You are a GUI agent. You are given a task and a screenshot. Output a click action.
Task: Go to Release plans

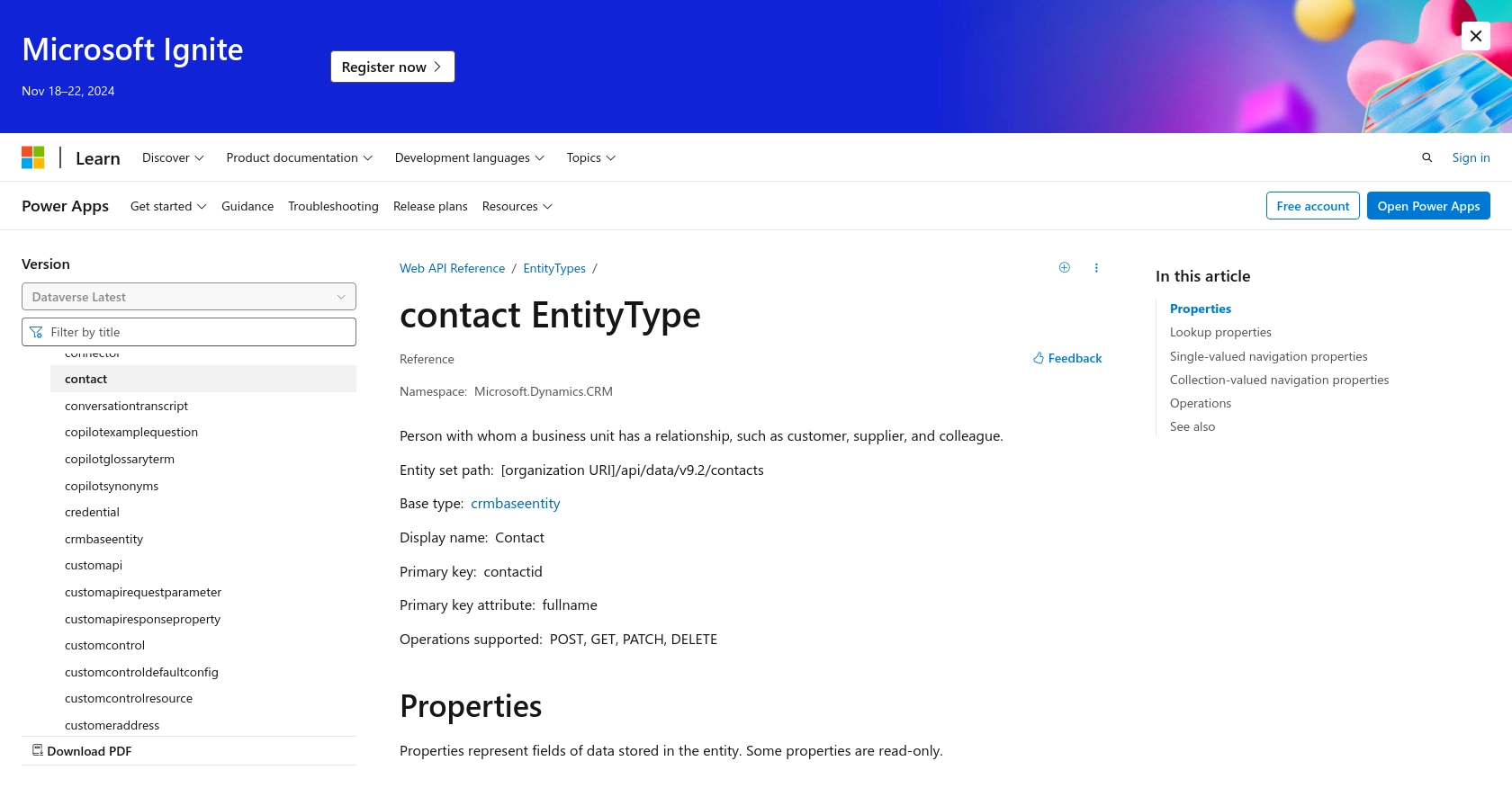pyautogui.click(x=430, y=206)
